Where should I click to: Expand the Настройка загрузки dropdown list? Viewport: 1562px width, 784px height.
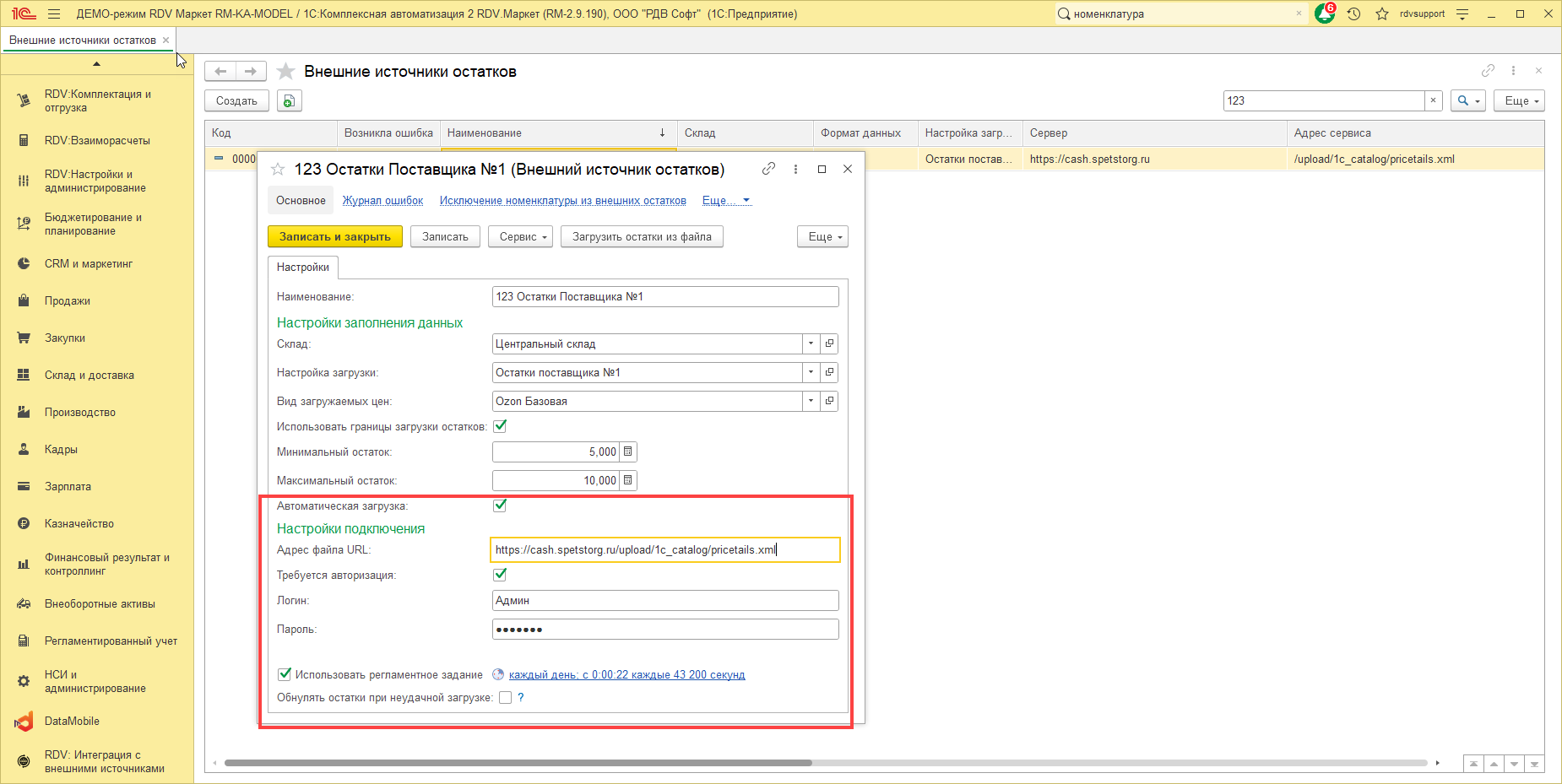tap(811, 372)
